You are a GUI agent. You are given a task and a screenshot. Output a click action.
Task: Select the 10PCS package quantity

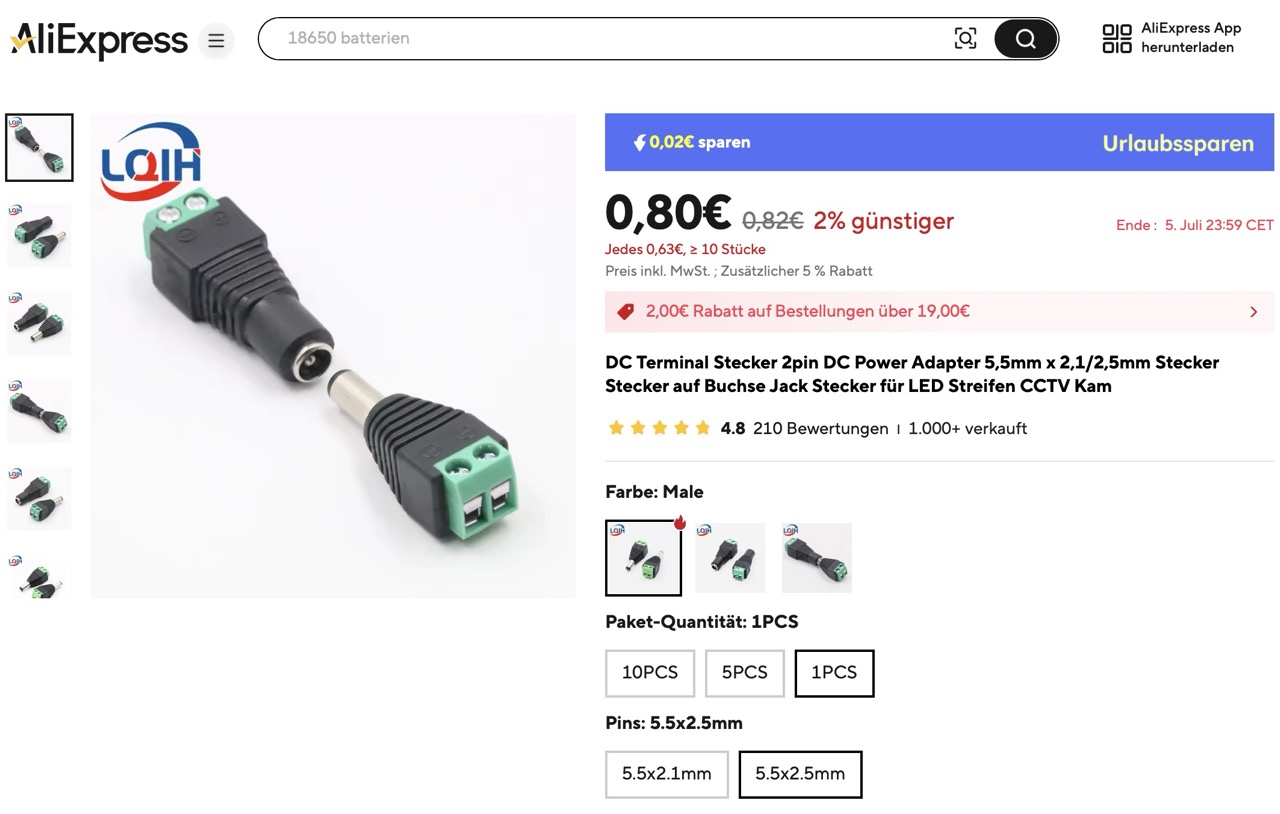(650, 673)
